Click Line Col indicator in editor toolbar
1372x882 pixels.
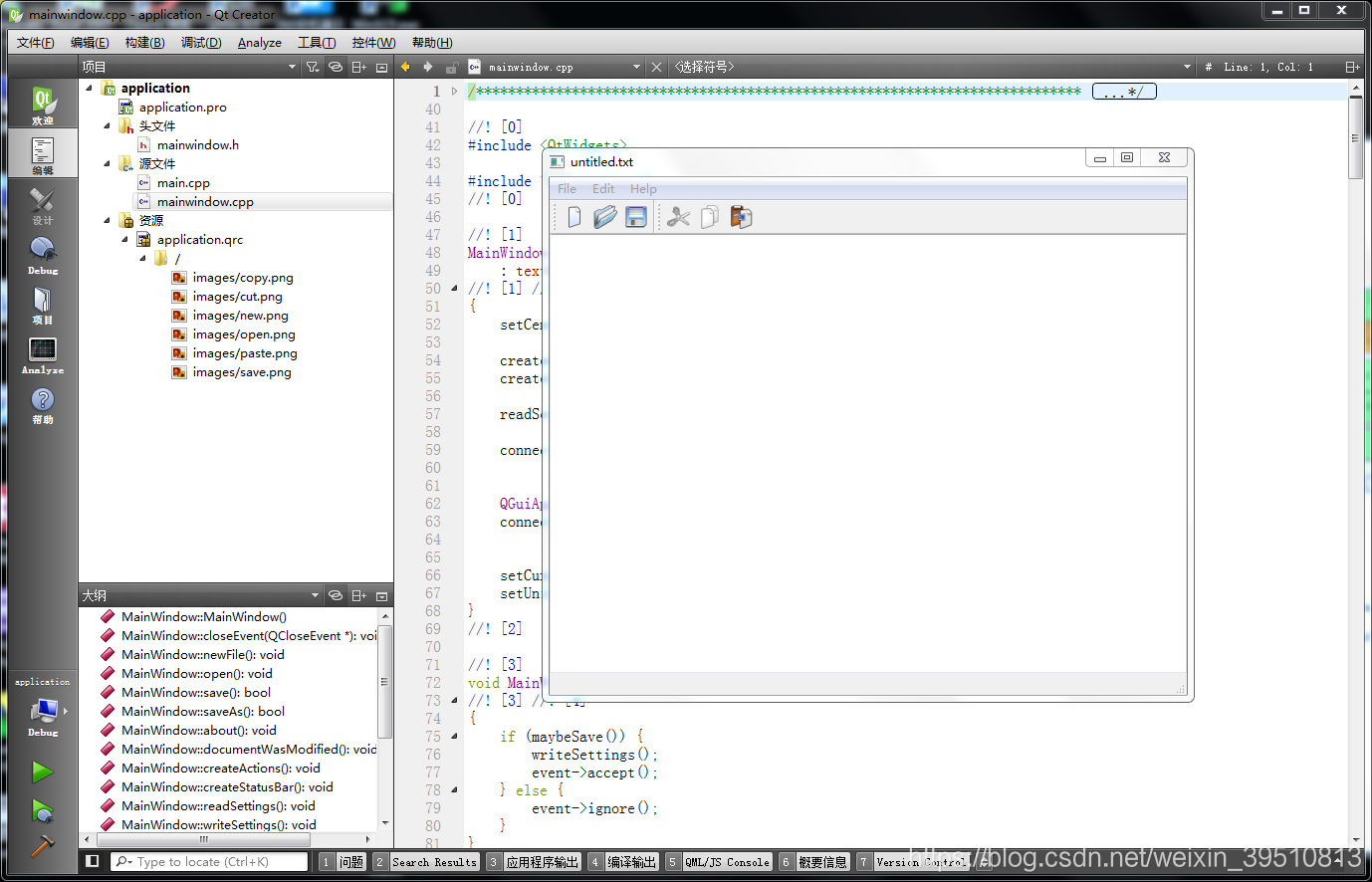coord(1268,67)
